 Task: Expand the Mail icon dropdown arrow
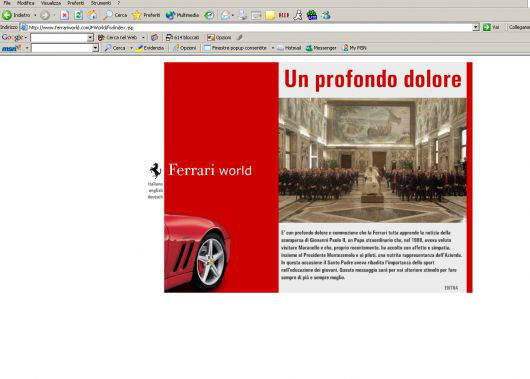[x=233, y=15]
